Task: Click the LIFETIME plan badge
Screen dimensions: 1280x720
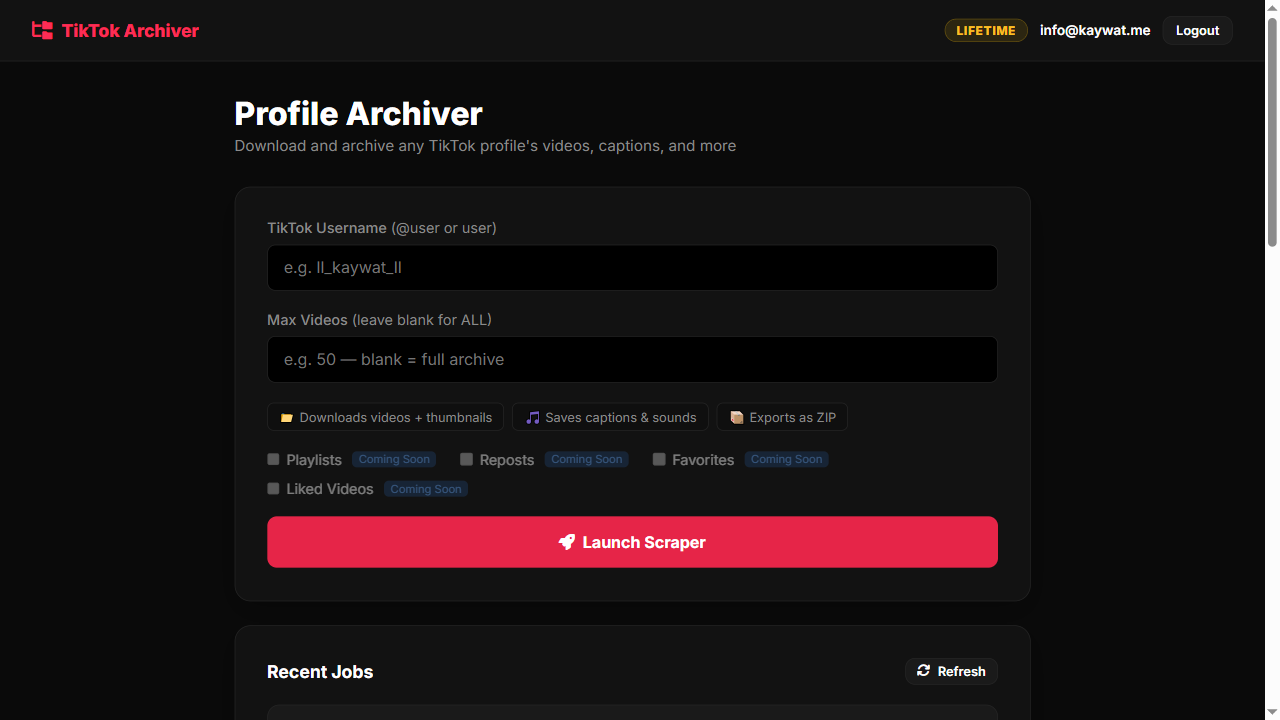Action: [x=986, y=30]
